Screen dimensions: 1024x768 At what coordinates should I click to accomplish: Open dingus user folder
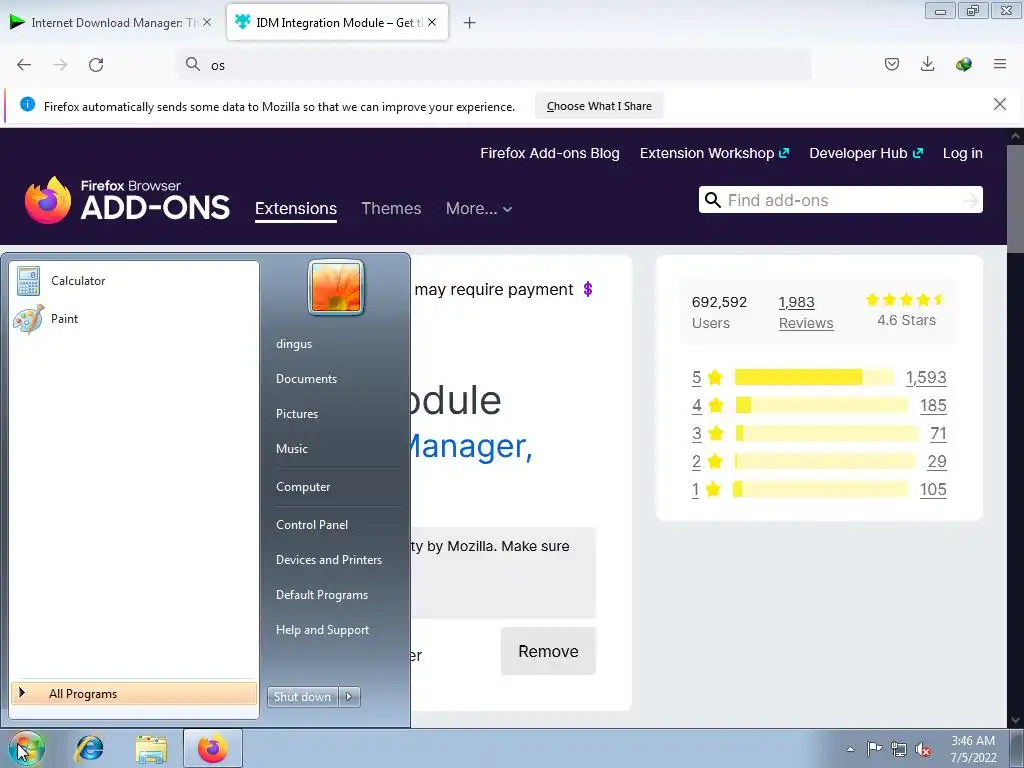(294, 344)
